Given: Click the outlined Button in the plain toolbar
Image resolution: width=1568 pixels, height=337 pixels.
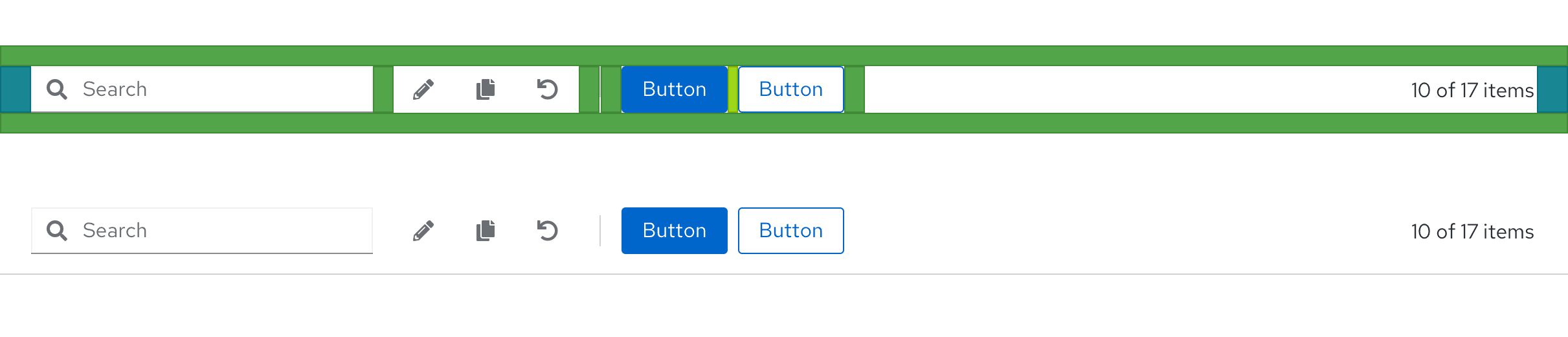Looking at the screenshot, I should [x=790, y=231].
